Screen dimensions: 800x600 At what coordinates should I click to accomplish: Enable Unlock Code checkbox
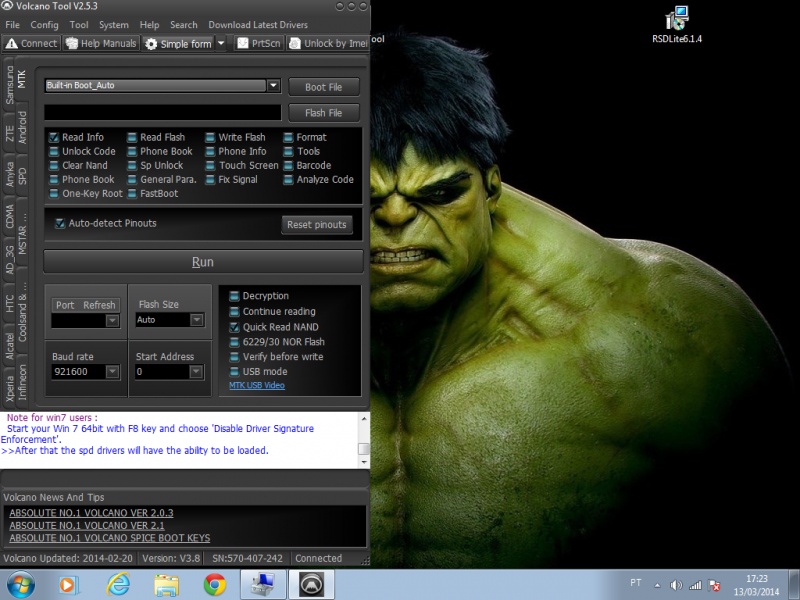(54, 152)
